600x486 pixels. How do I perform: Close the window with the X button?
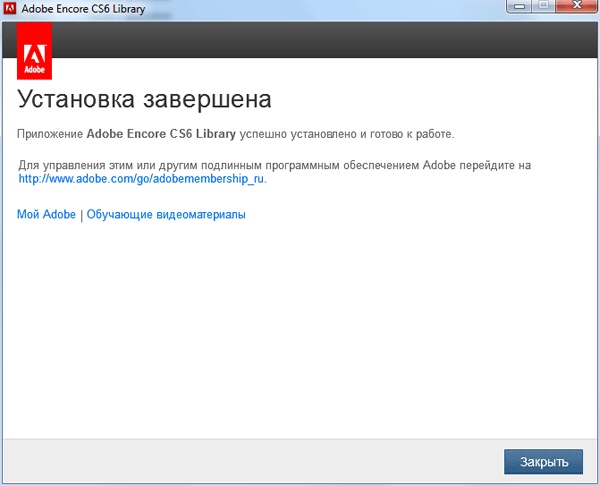tap(577, 6)
